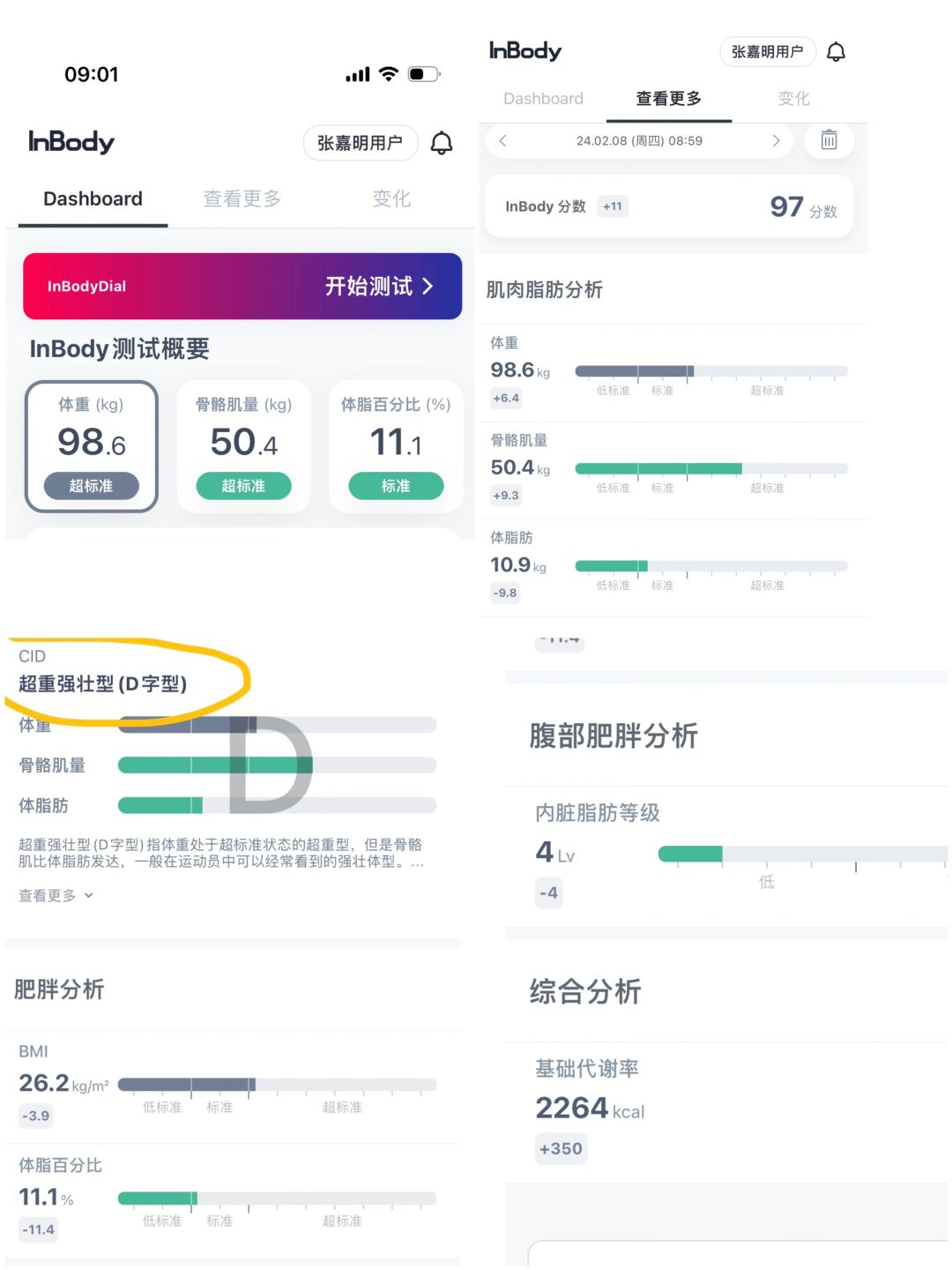Viewport: 952px width, 1270px height.
Task: Tap the InBody 分数 97 score card
Action: pyautogui.click(x=669, y=207)
